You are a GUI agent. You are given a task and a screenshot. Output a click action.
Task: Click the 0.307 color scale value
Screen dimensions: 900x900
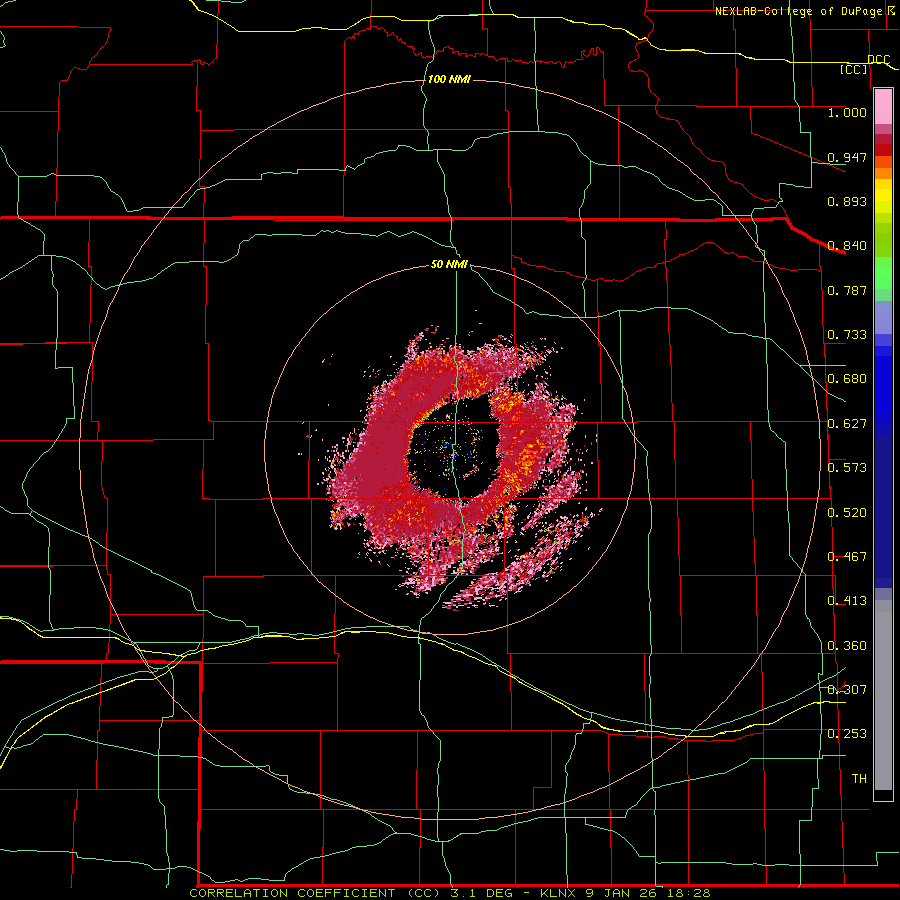click(x=847, y=690)
